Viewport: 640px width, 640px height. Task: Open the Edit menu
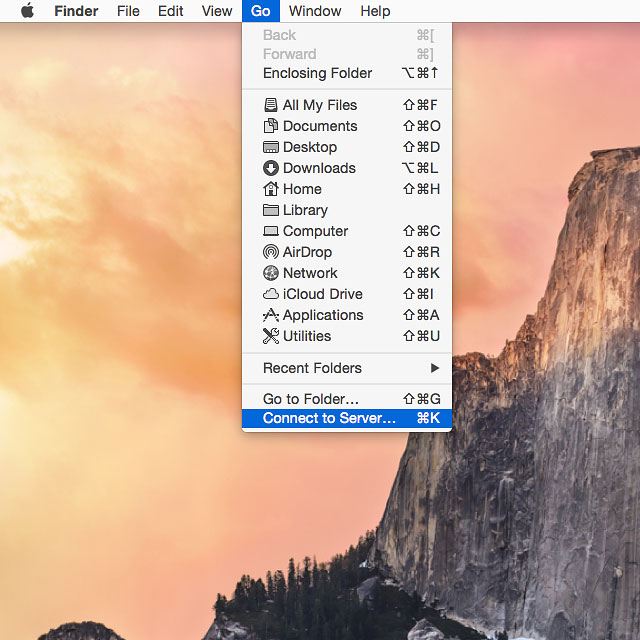point(170,11)
